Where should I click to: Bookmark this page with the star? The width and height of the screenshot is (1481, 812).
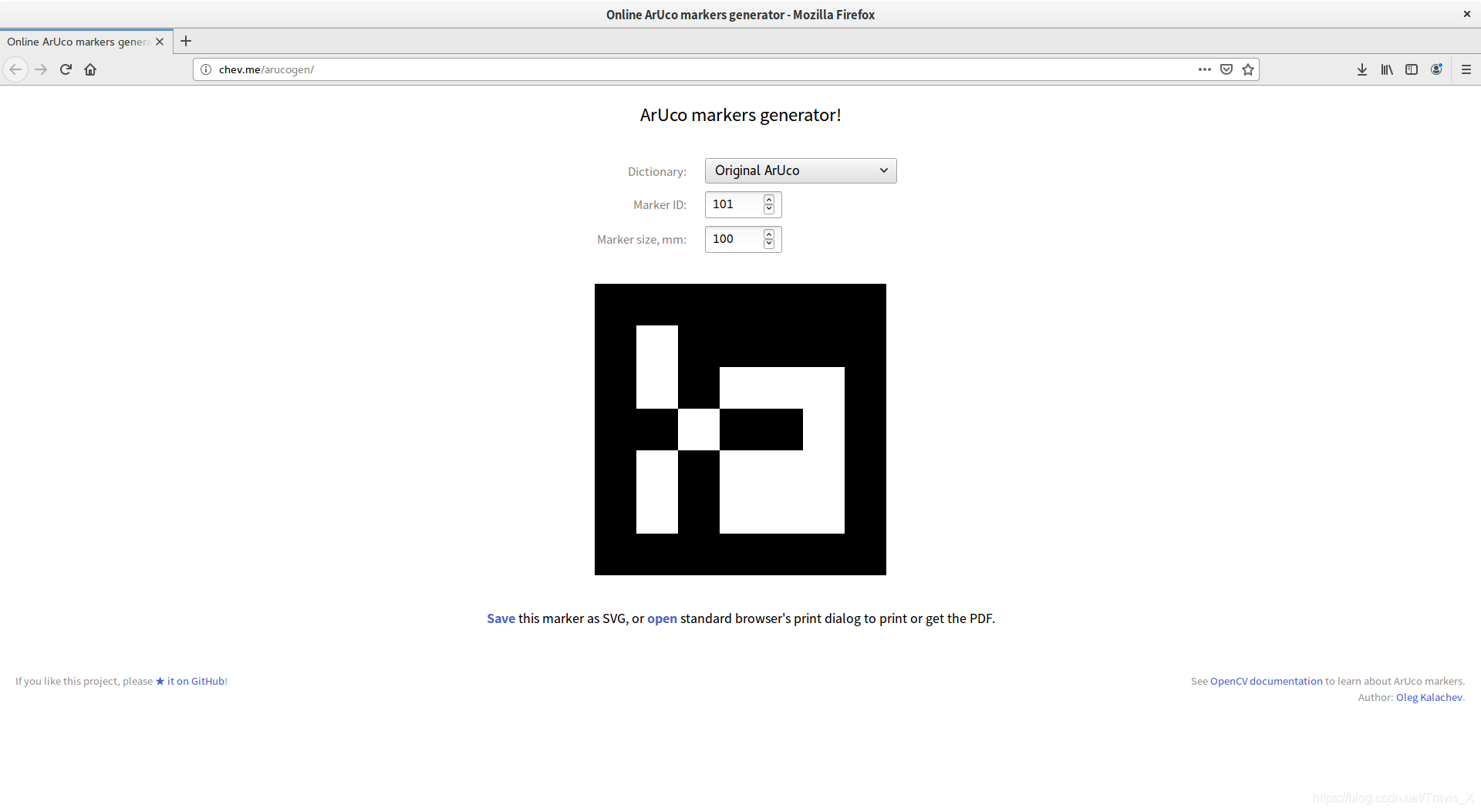(1248, 69)
